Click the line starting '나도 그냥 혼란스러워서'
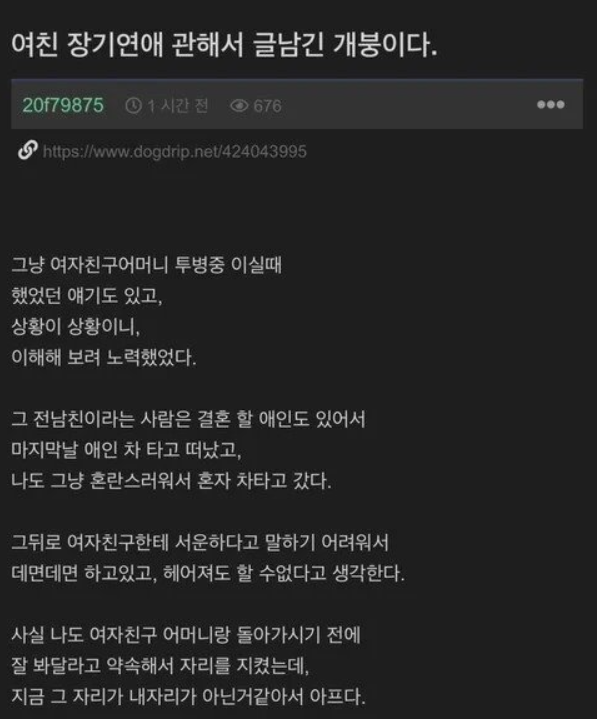Viewport: 601px width, 719px height. pyautogui.click(x=171, y=481)
